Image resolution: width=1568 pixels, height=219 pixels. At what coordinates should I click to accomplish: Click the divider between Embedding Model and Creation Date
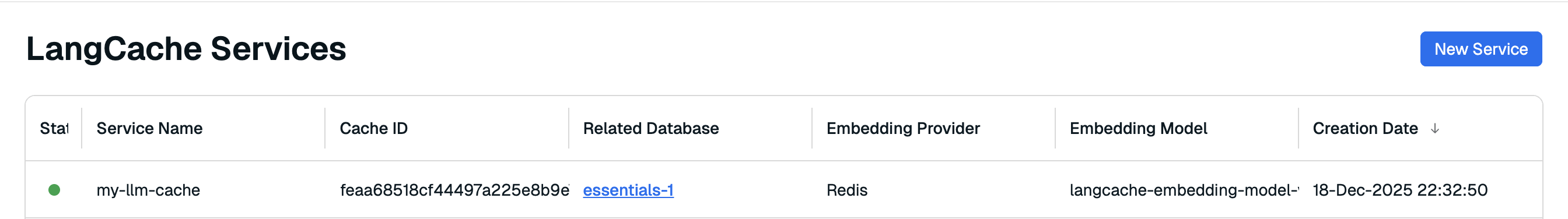pos(1298,128)
